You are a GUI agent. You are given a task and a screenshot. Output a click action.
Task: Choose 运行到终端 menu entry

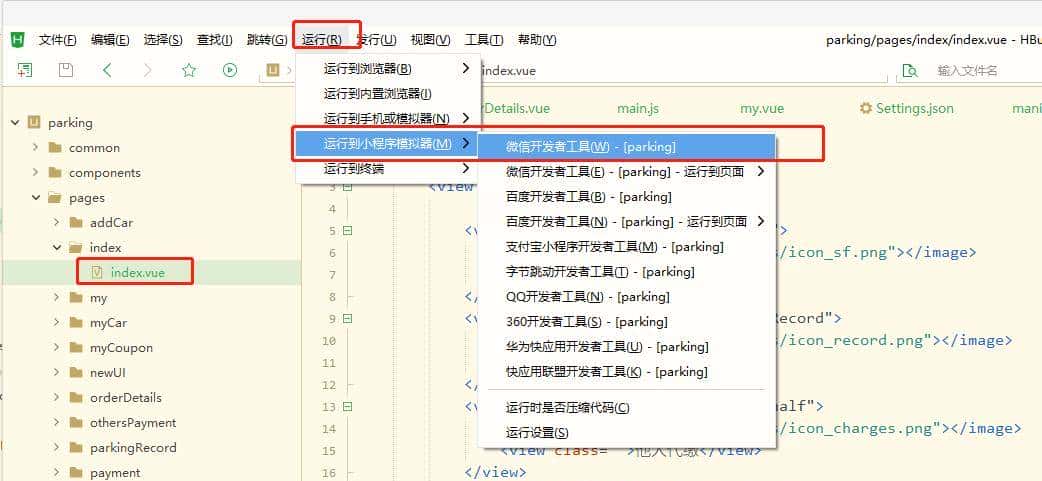click(x=388, y=169)
